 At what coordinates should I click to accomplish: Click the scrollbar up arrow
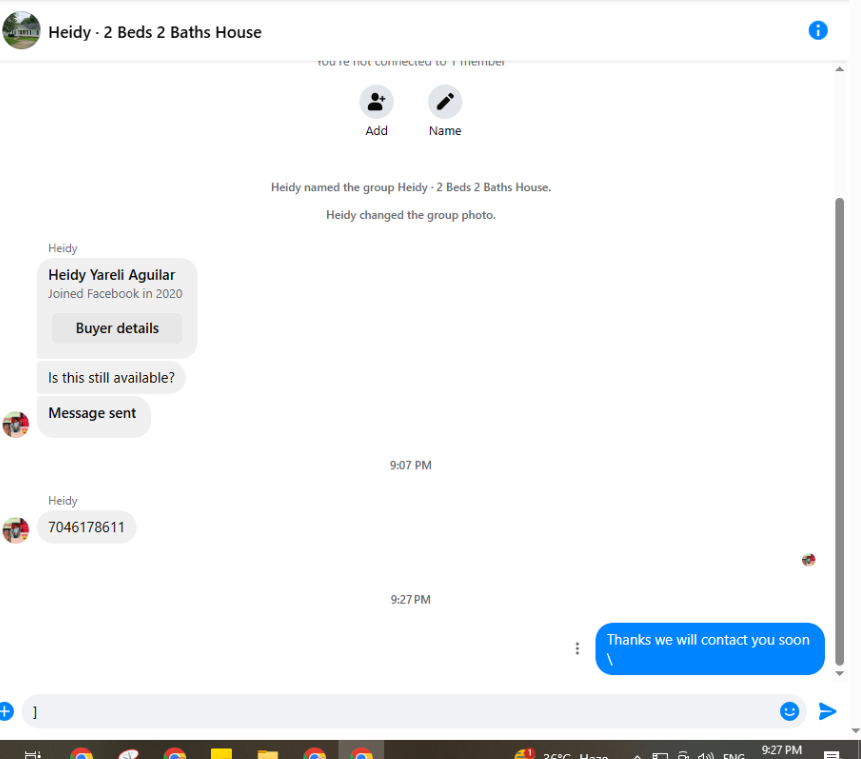pyautogui.click(x=840, y=69)
